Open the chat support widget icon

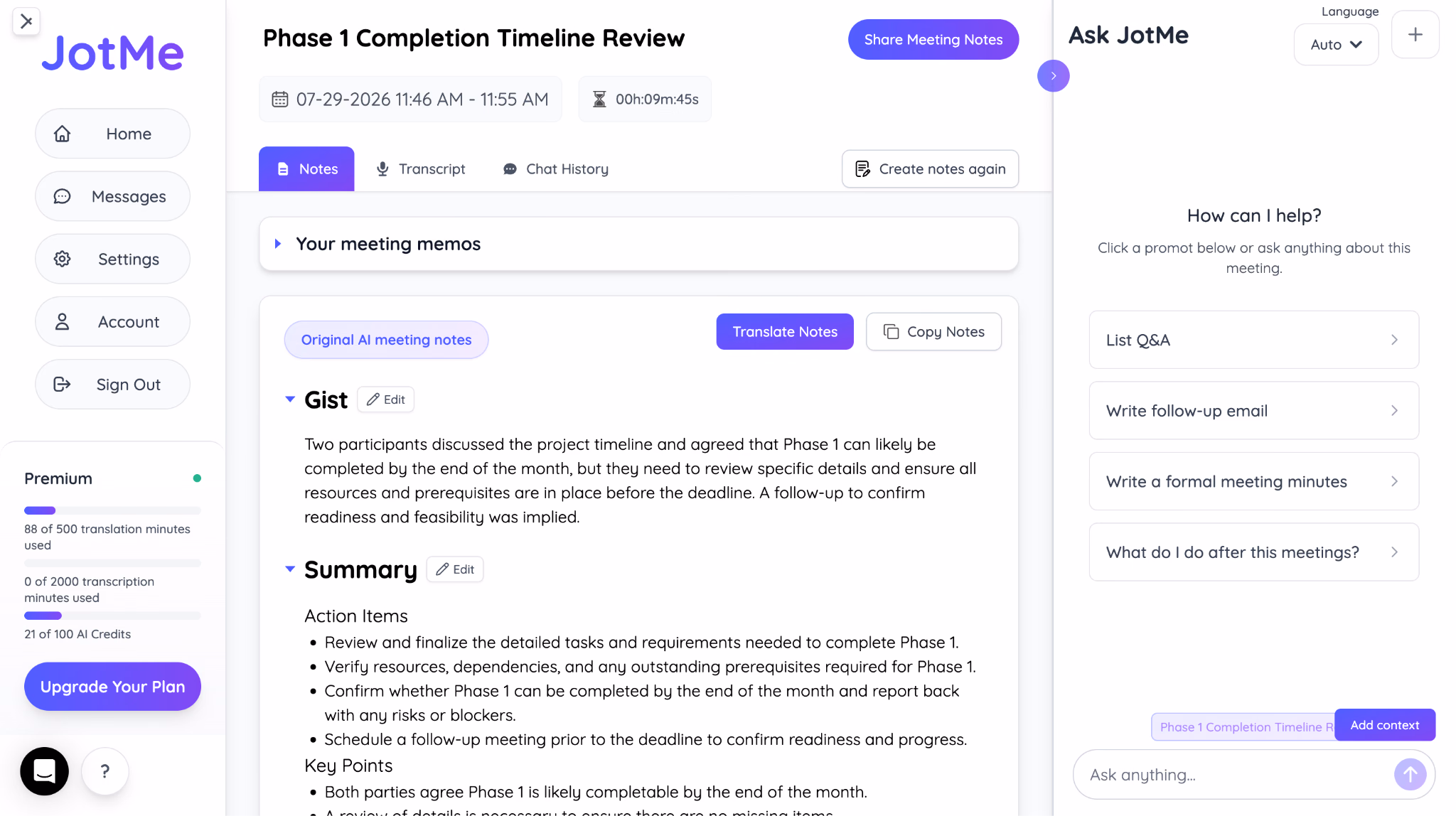[45, 771]
